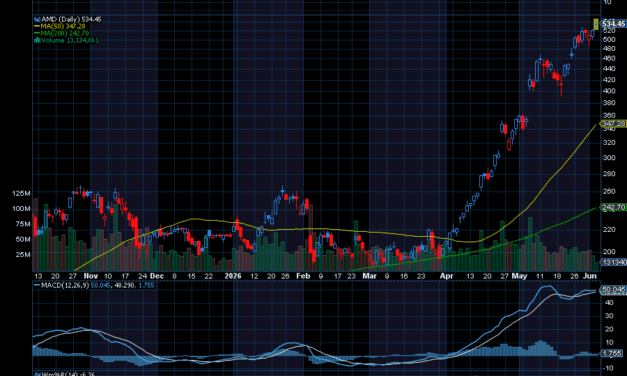627x376 pixels.
Task: Click the green line swatch beside MA(200)
Action: tap(37, 33)
